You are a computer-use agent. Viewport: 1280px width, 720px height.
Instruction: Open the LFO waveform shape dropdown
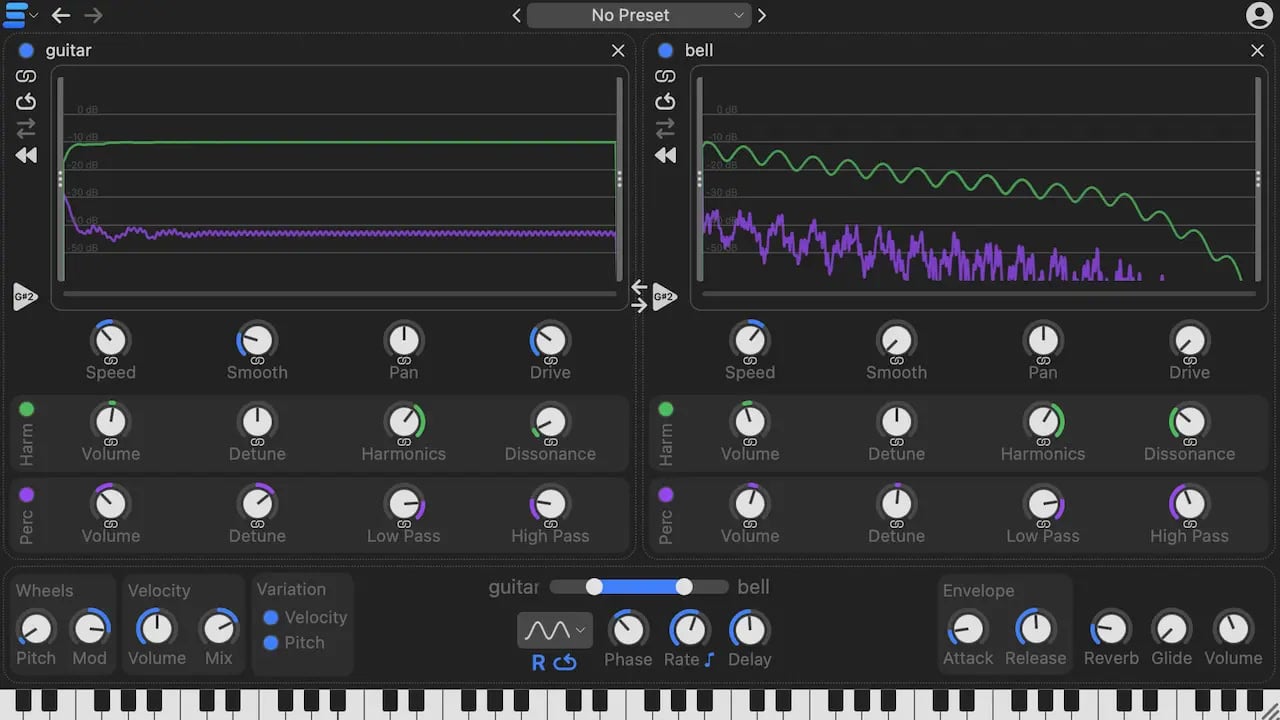coord(554,630)
